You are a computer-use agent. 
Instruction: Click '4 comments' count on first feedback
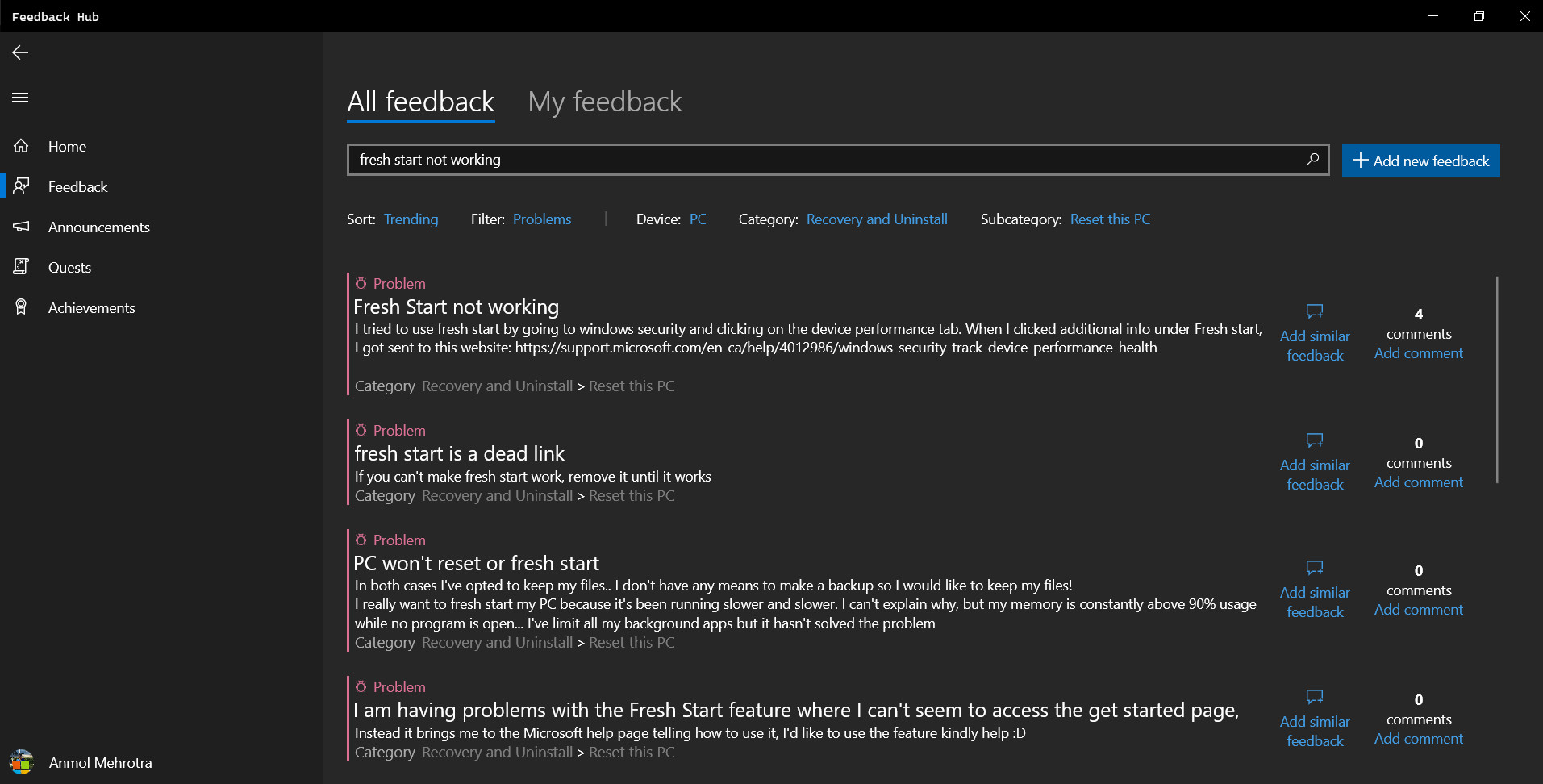[1418, 323]
